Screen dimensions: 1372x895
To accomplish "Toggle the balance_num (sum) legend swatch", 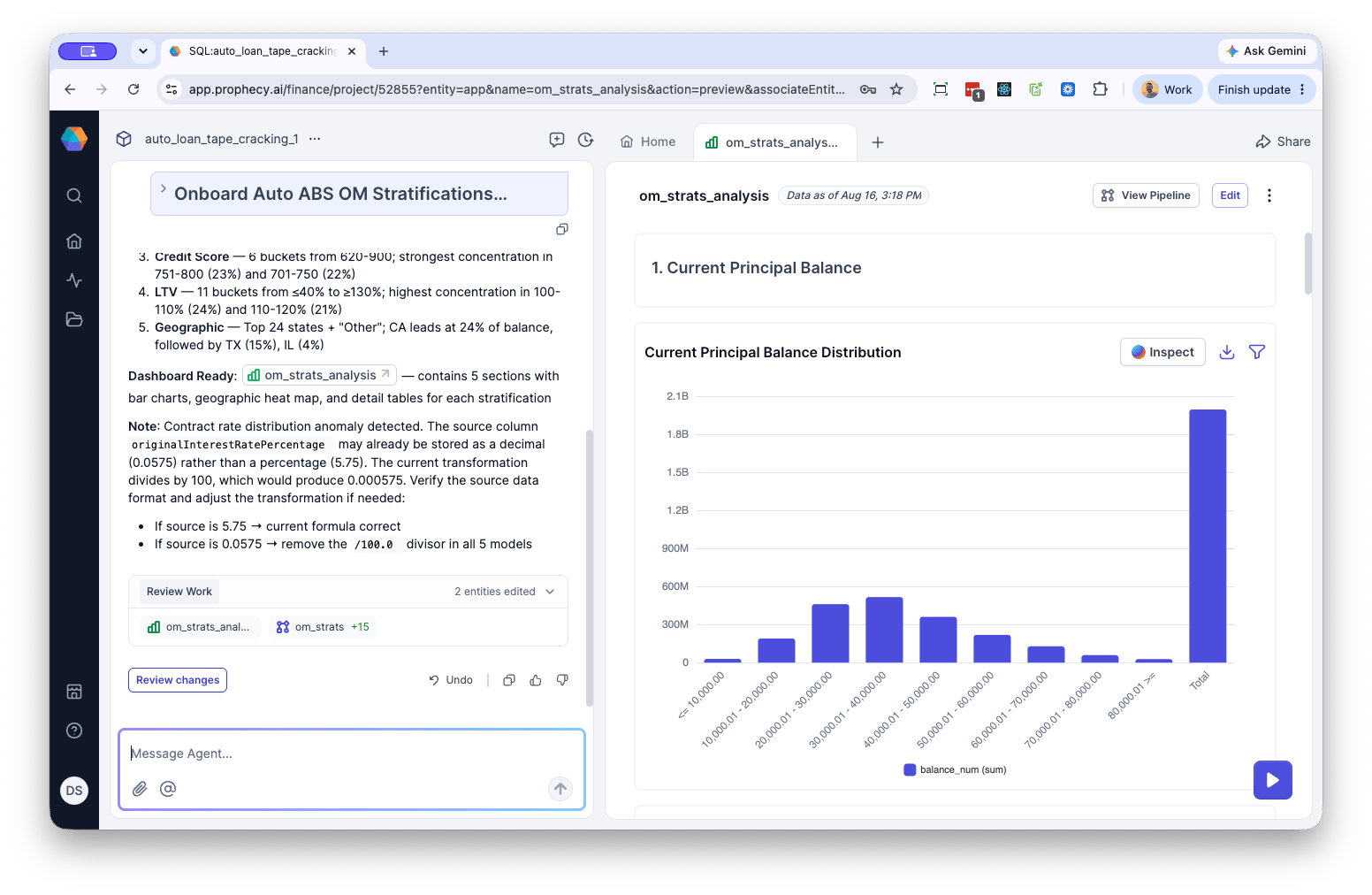I will coord(910,769).
